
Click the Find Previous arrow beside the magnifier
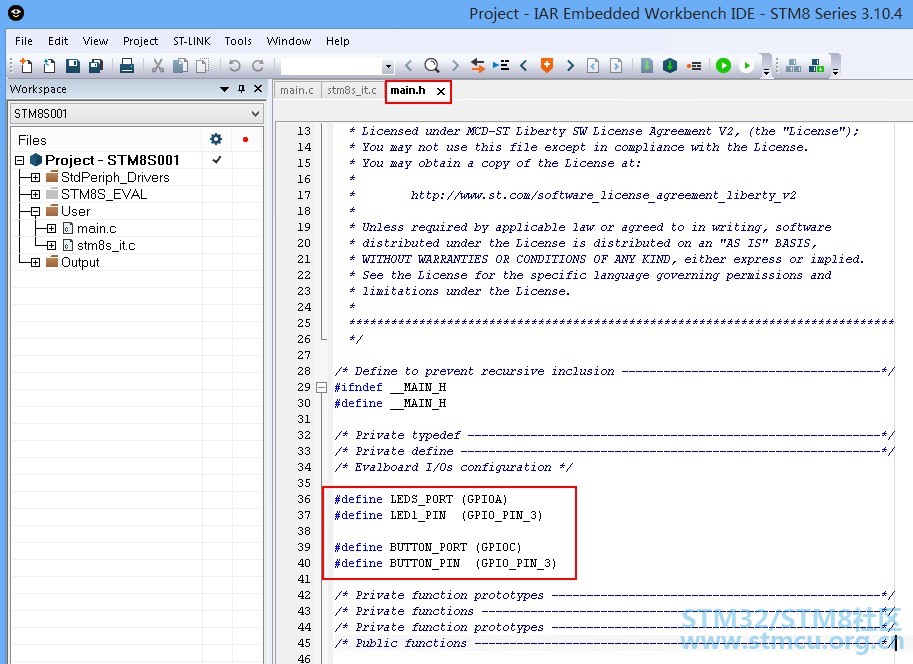click(x=408, y=65)
